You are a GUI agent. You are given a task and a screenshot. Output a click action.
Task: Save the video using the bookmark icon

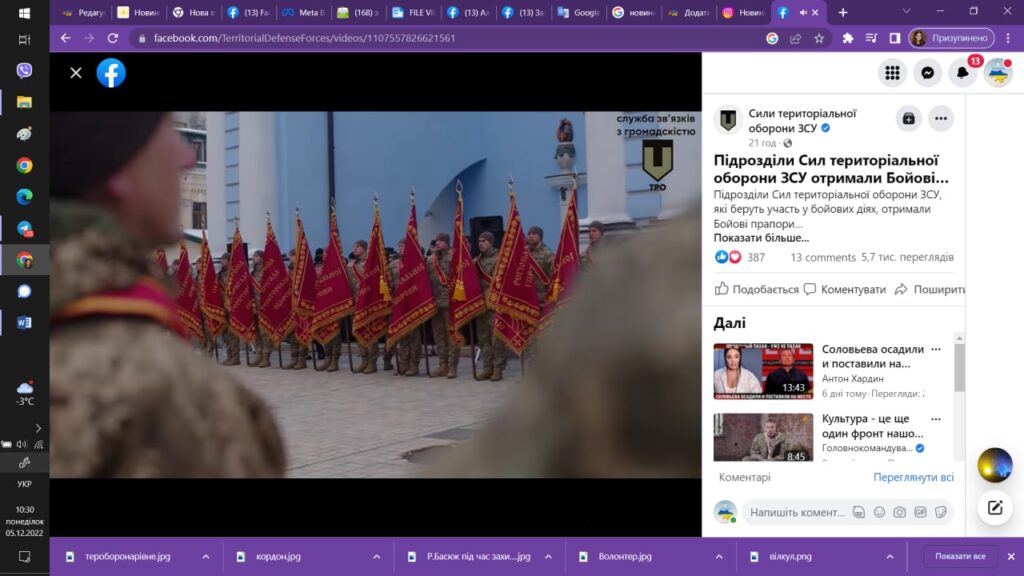[908, 118]
